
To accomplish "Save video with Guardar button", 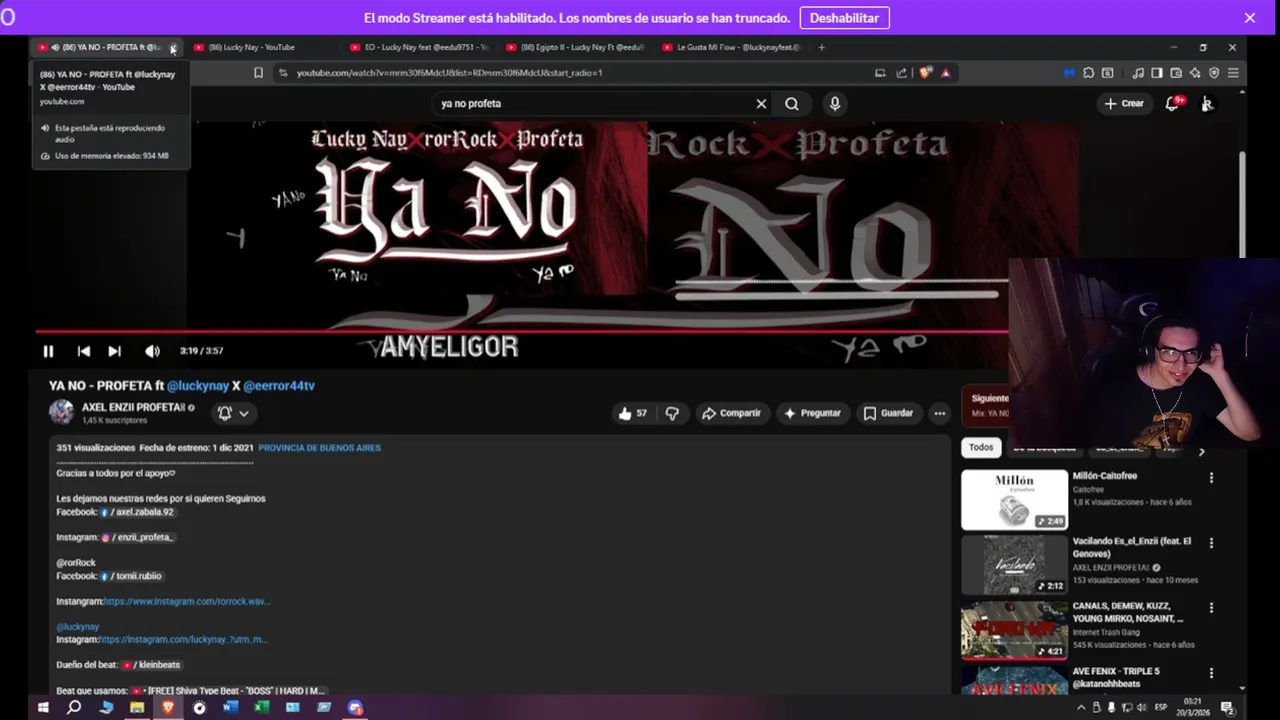I will pyautogui.click(x=888, y=413).
